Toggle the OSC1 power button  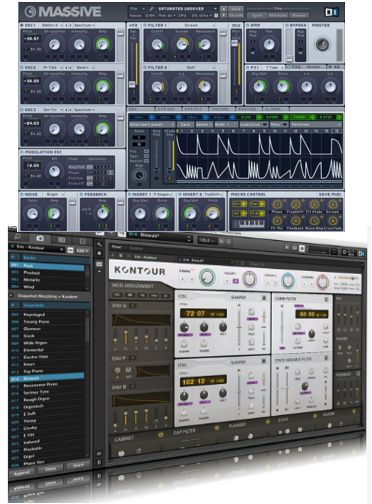(22, 25)
